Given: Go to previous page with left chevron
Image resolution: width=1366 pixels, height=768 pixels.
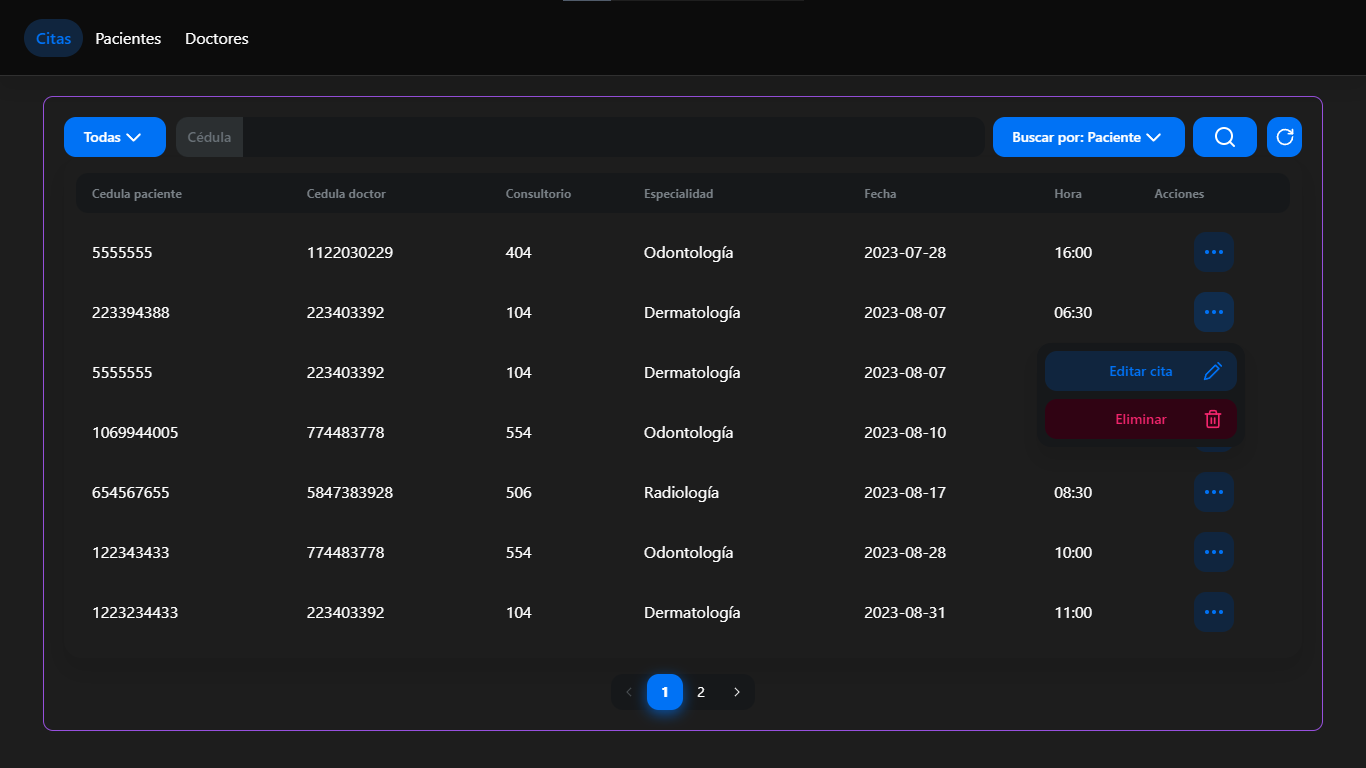Looking at the screenshot, I should coord(629,692).
